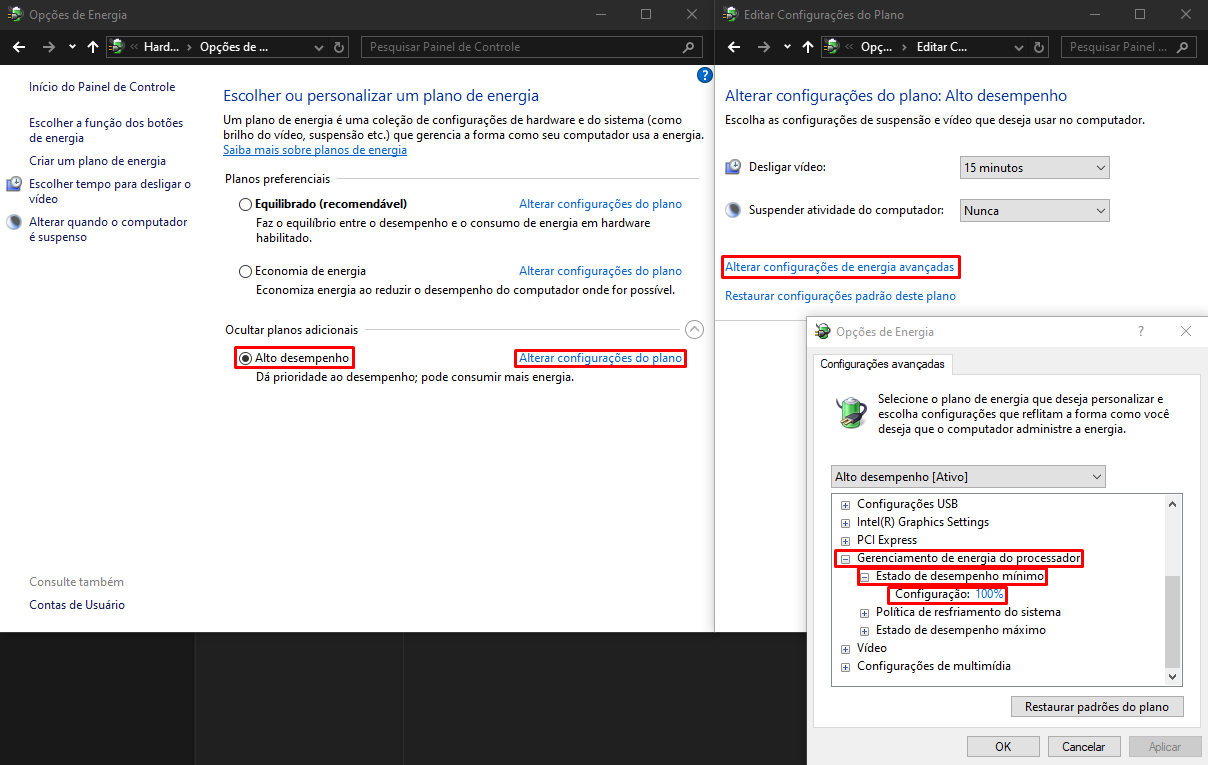Open Criar um plano de energia

(98, 161)
